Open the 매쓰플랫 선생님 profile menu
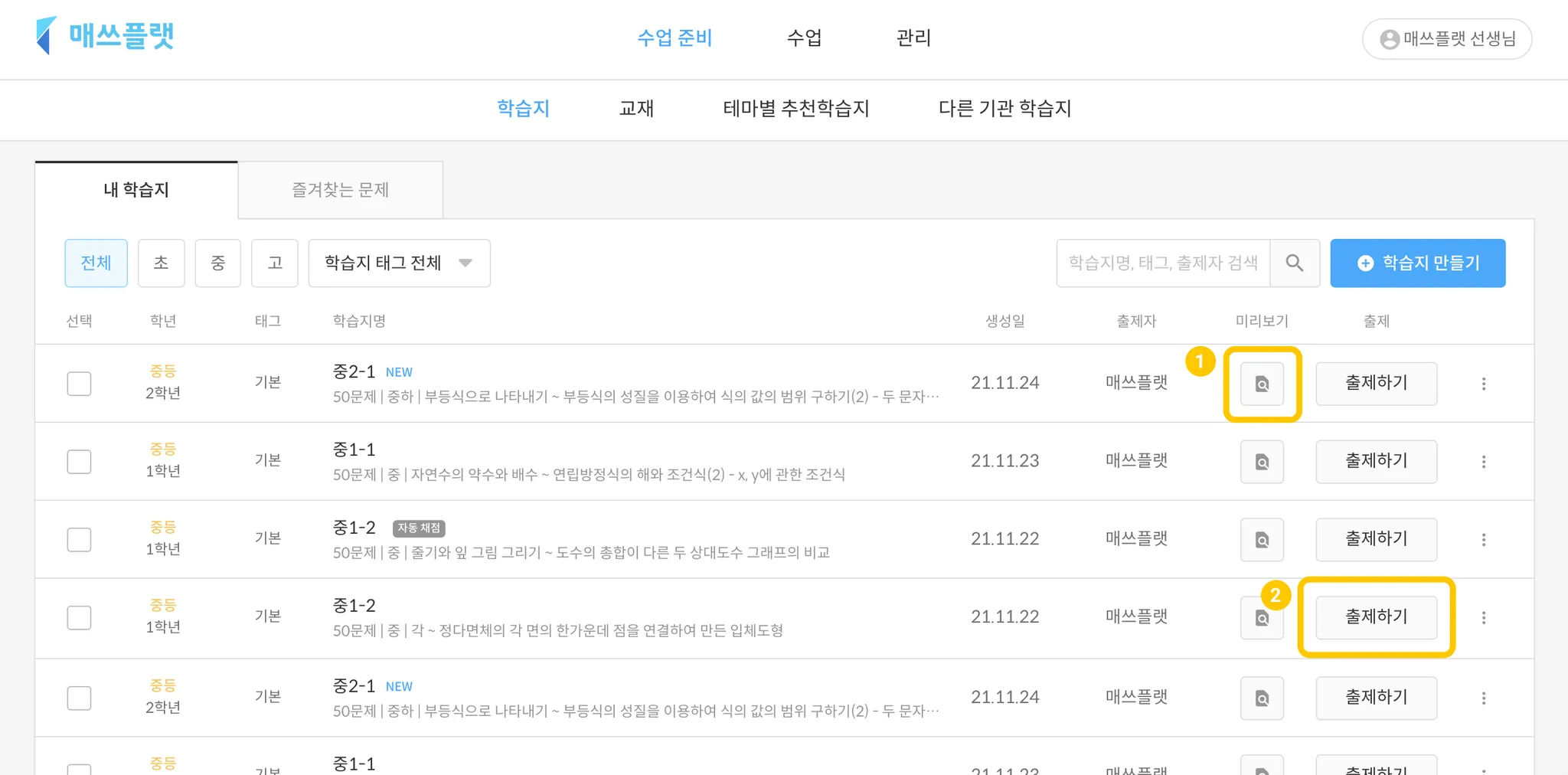Viewport: 1568px width, 775px height. point(1446,39)
